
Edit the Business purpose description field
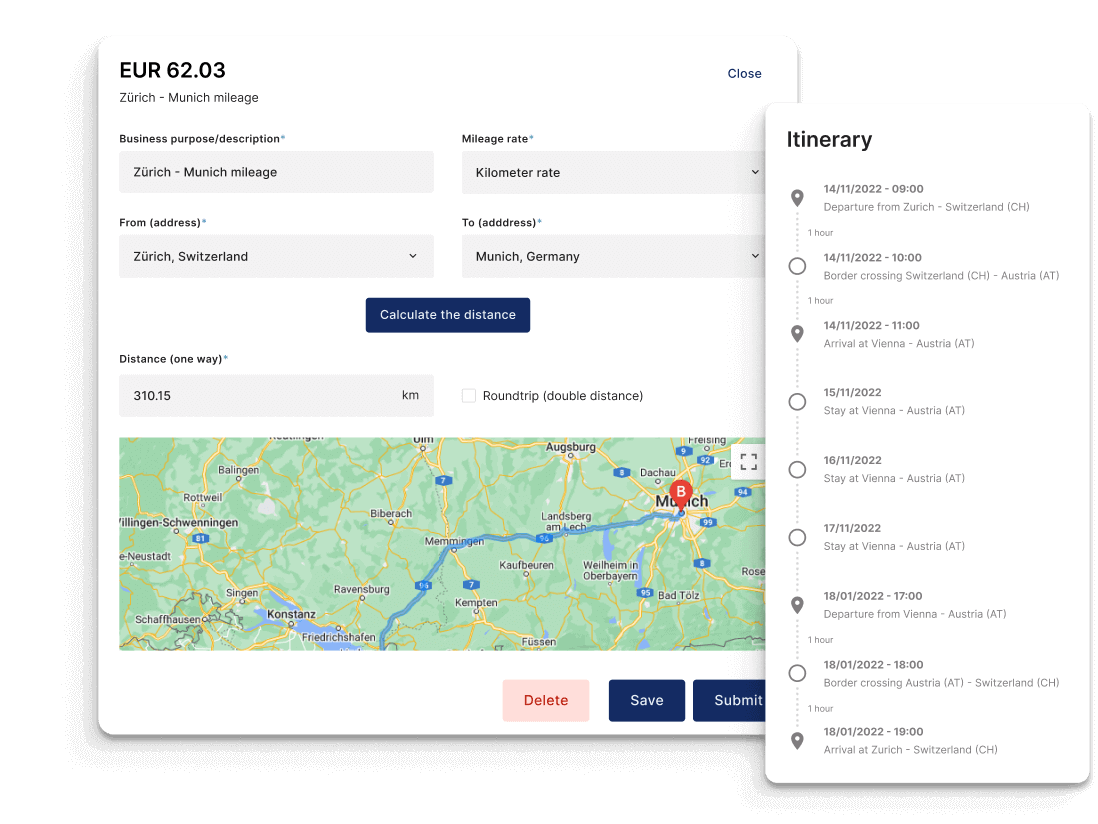276,172
